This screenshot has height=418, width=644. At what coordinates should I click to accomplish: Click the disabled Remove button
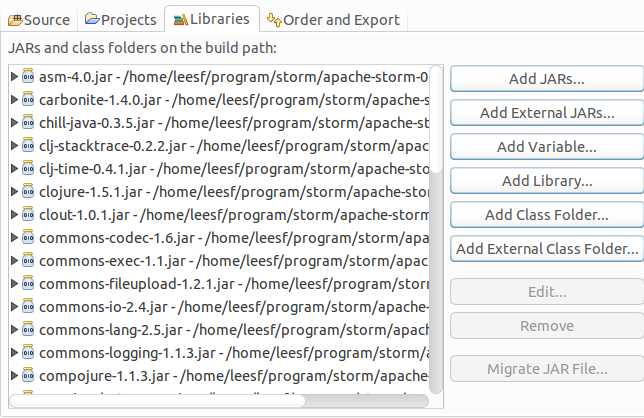tap(547, 326)
